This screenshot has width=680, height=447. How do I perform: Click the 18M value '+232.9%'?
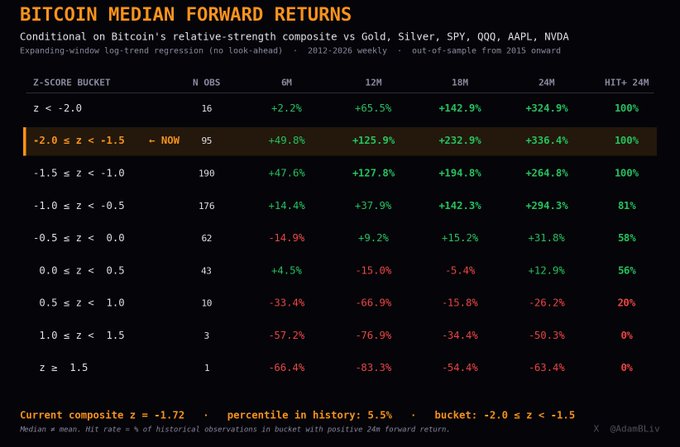(460, 140)
